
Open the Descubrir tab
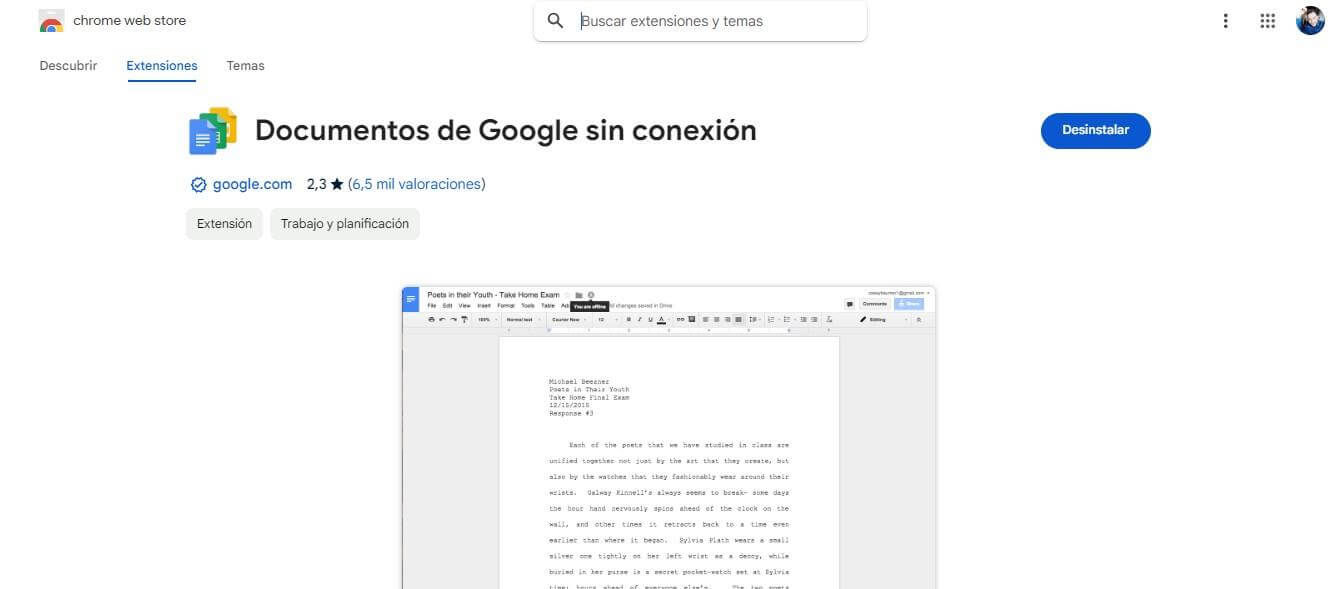point(67,65)
